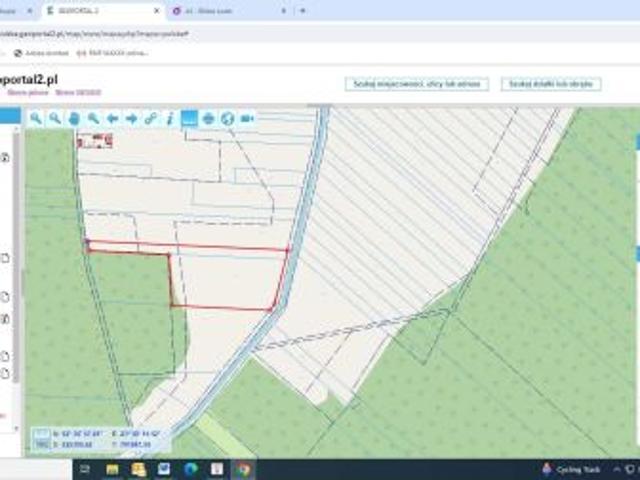Activate the pan hand tool
This screenshot has height=480, width=640.
[74, 118]
